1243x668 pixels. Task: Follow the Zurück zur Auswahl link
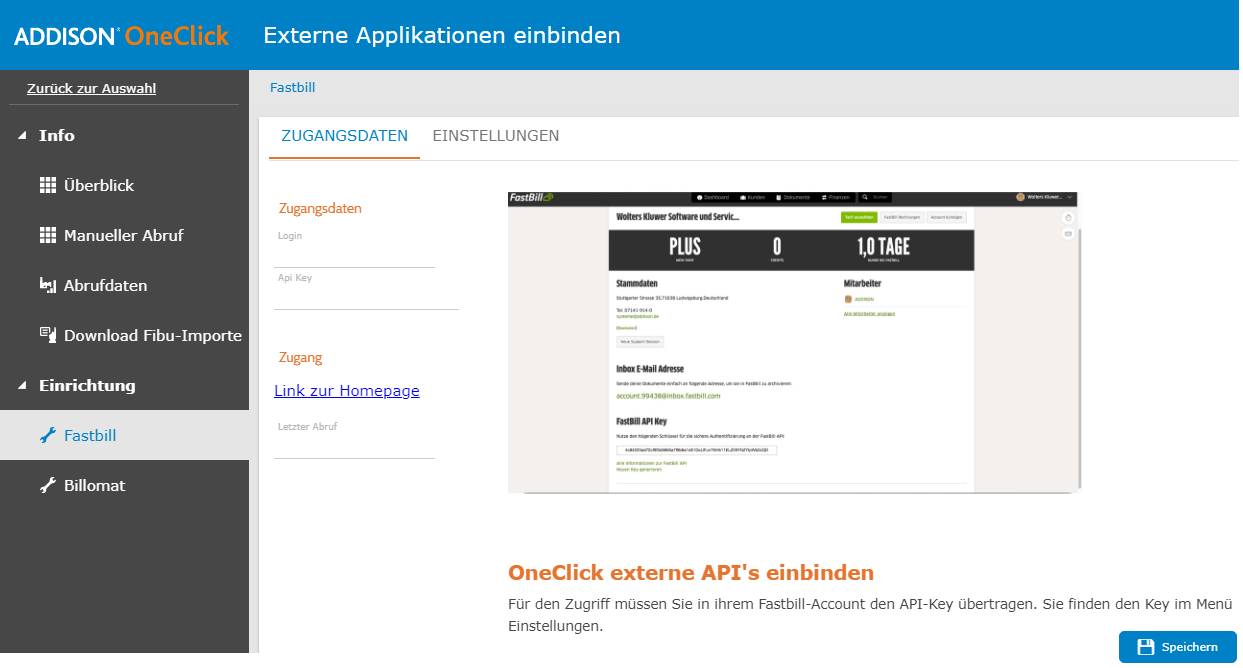point(91,88)
